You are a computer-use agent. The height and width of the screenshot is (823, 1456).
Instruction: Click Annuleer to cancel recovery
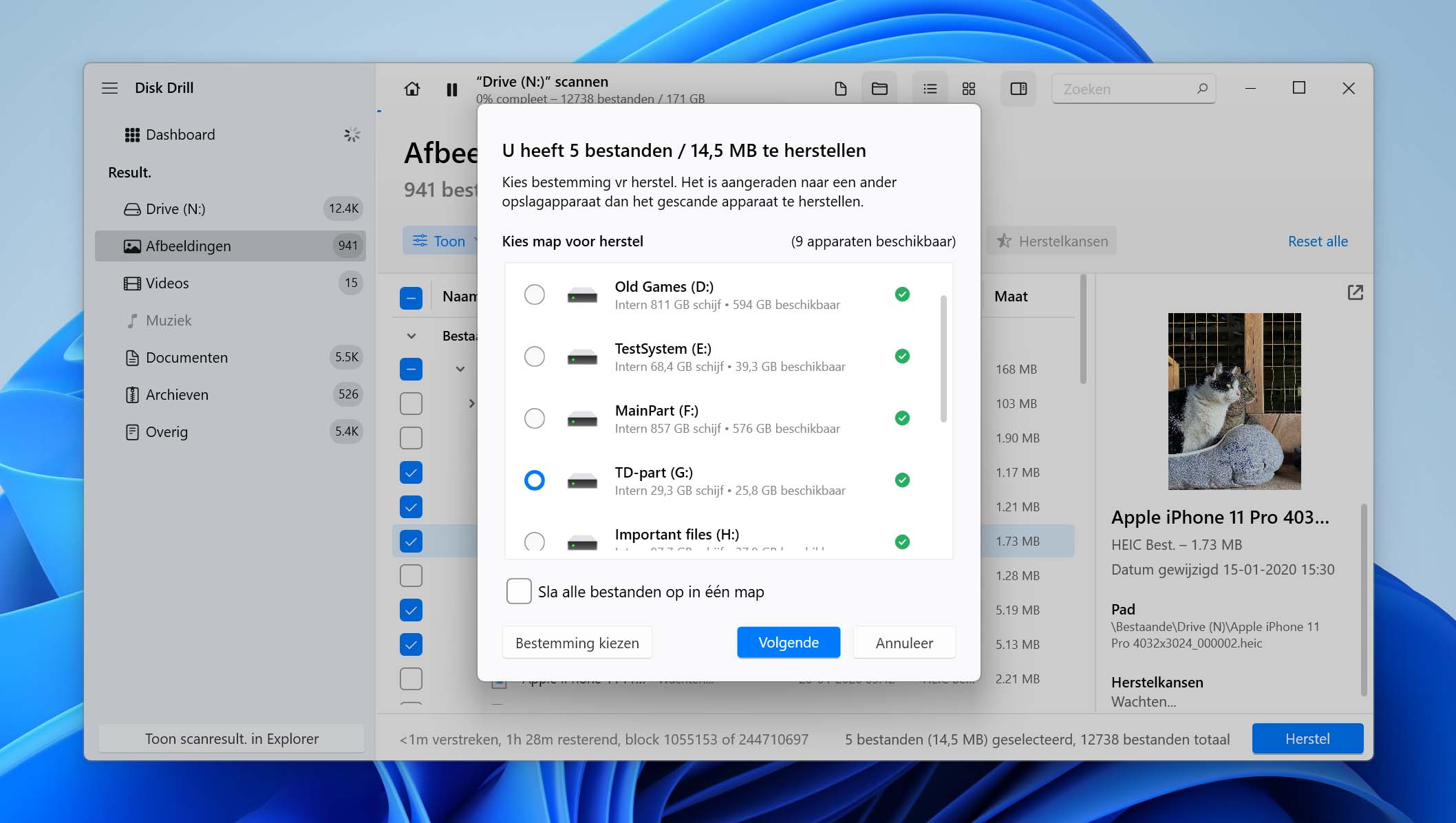[x=904, y=643]
